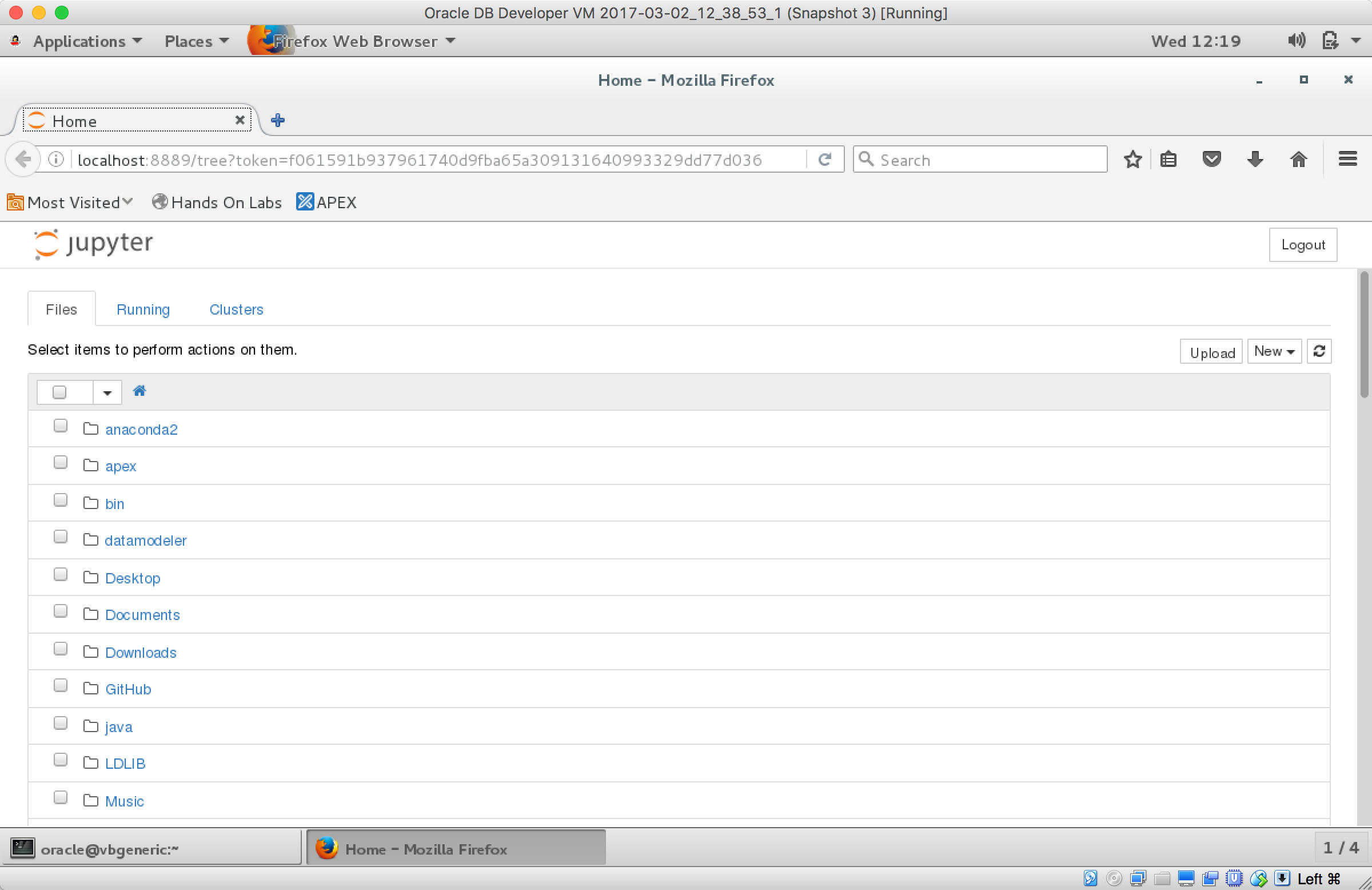
Task: Open the Clusters tab
Action: 236,310
